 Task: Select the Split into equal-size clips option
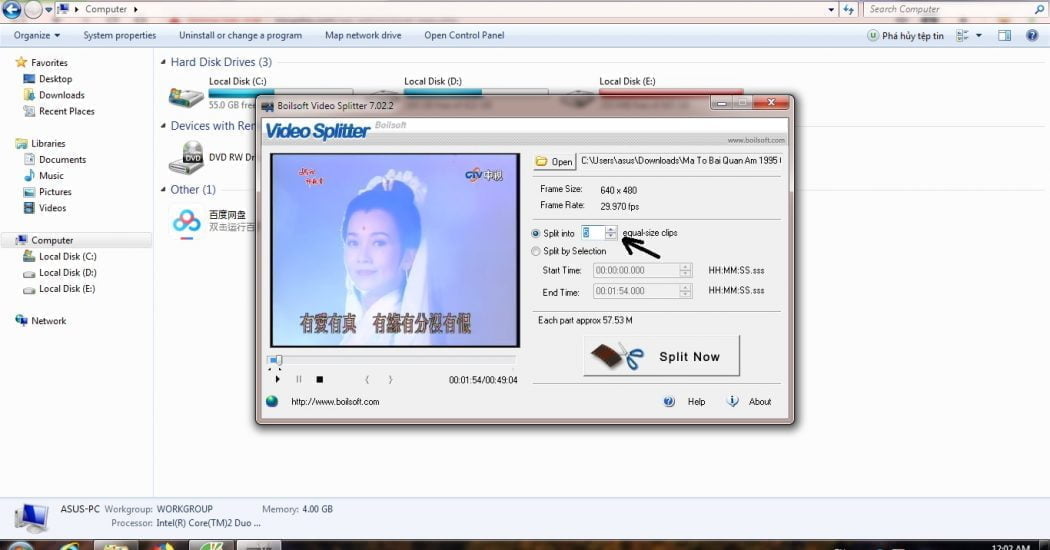pos(536,233)
